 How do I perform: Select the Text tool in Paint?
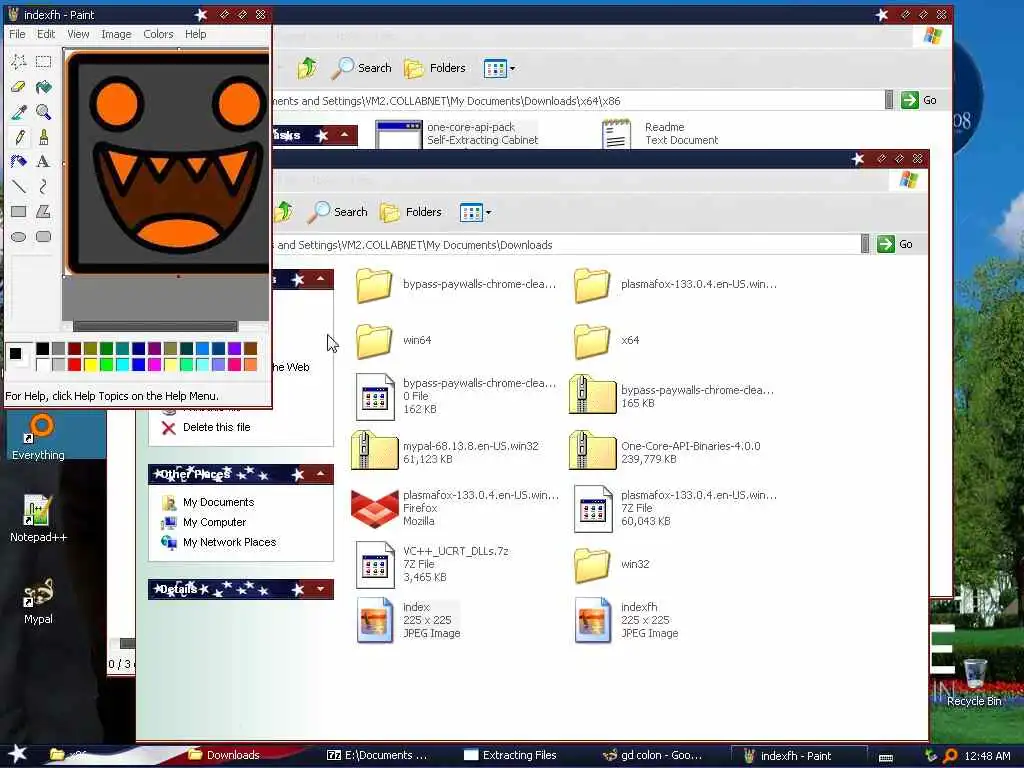point(43,161)
